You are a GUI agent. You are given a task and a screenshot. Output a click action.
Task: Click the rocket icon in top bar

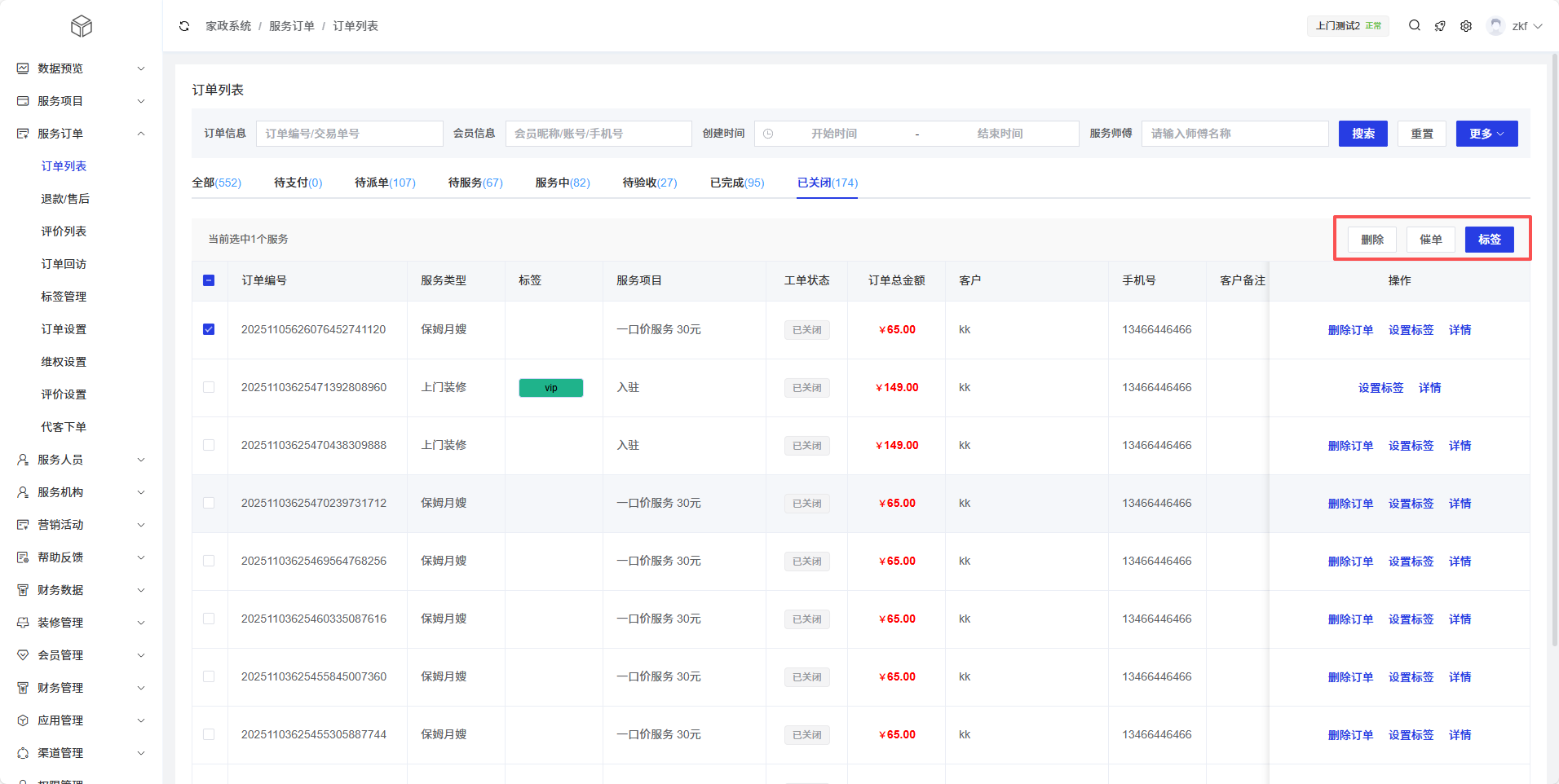coord(1440,26)
